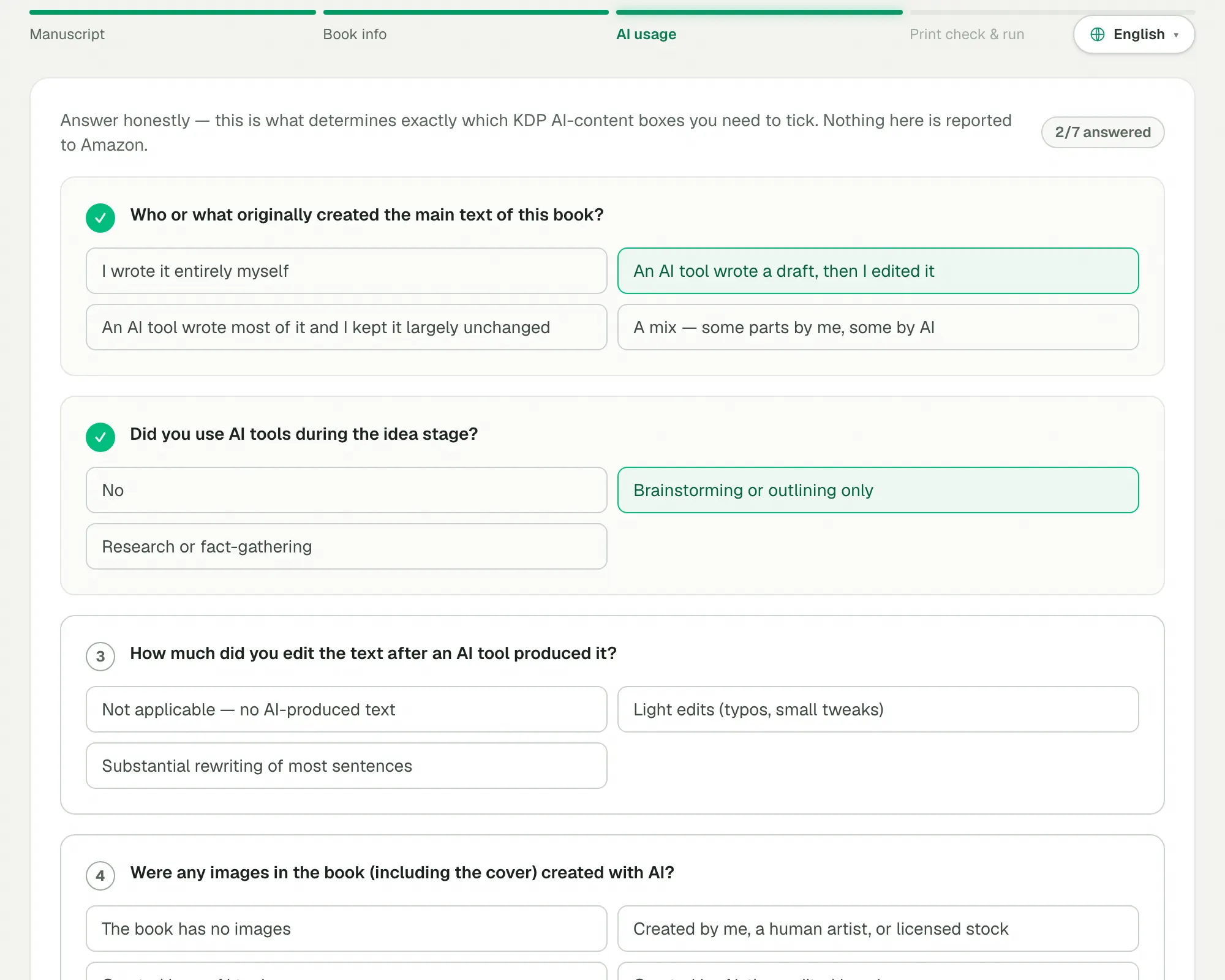This screenshot has width=1225, height=980.
Task: Open the English language dropdown
Action: pos(1134,34)
